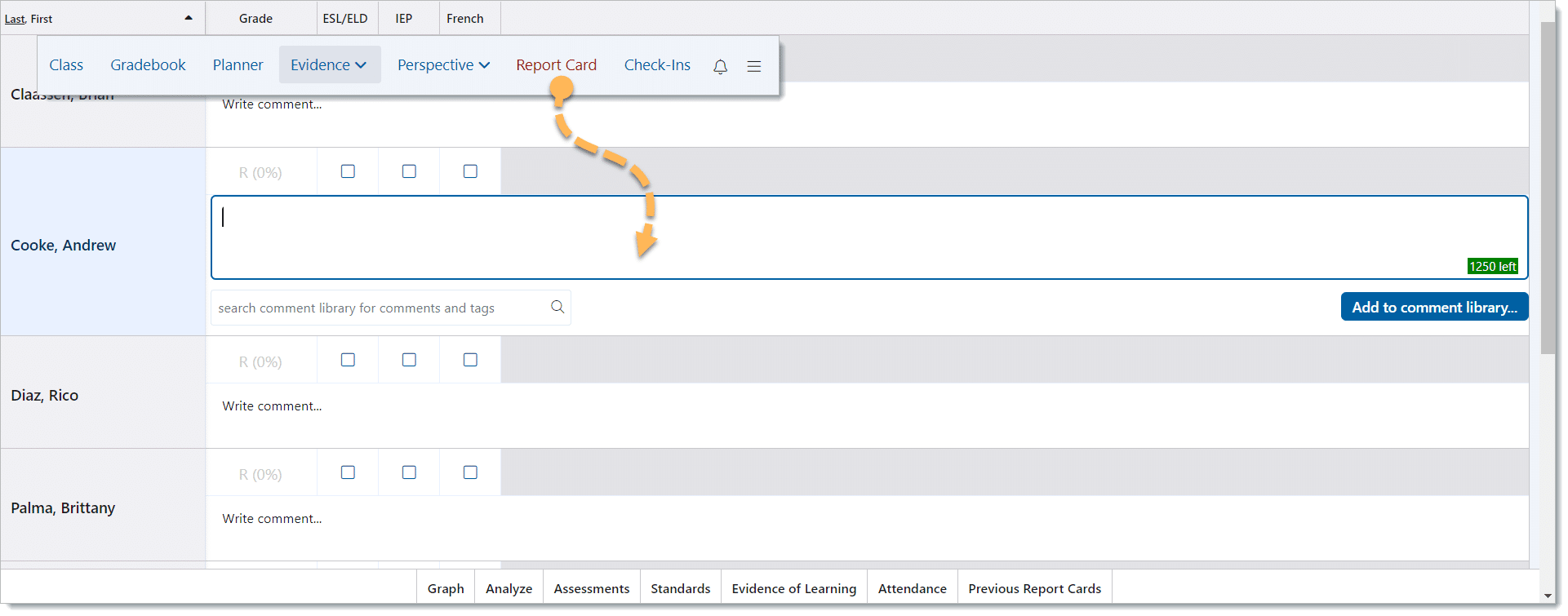Click the vertical scrollbar thumb
This screenshot has height=616, width=1568.
coord(1548,188)
